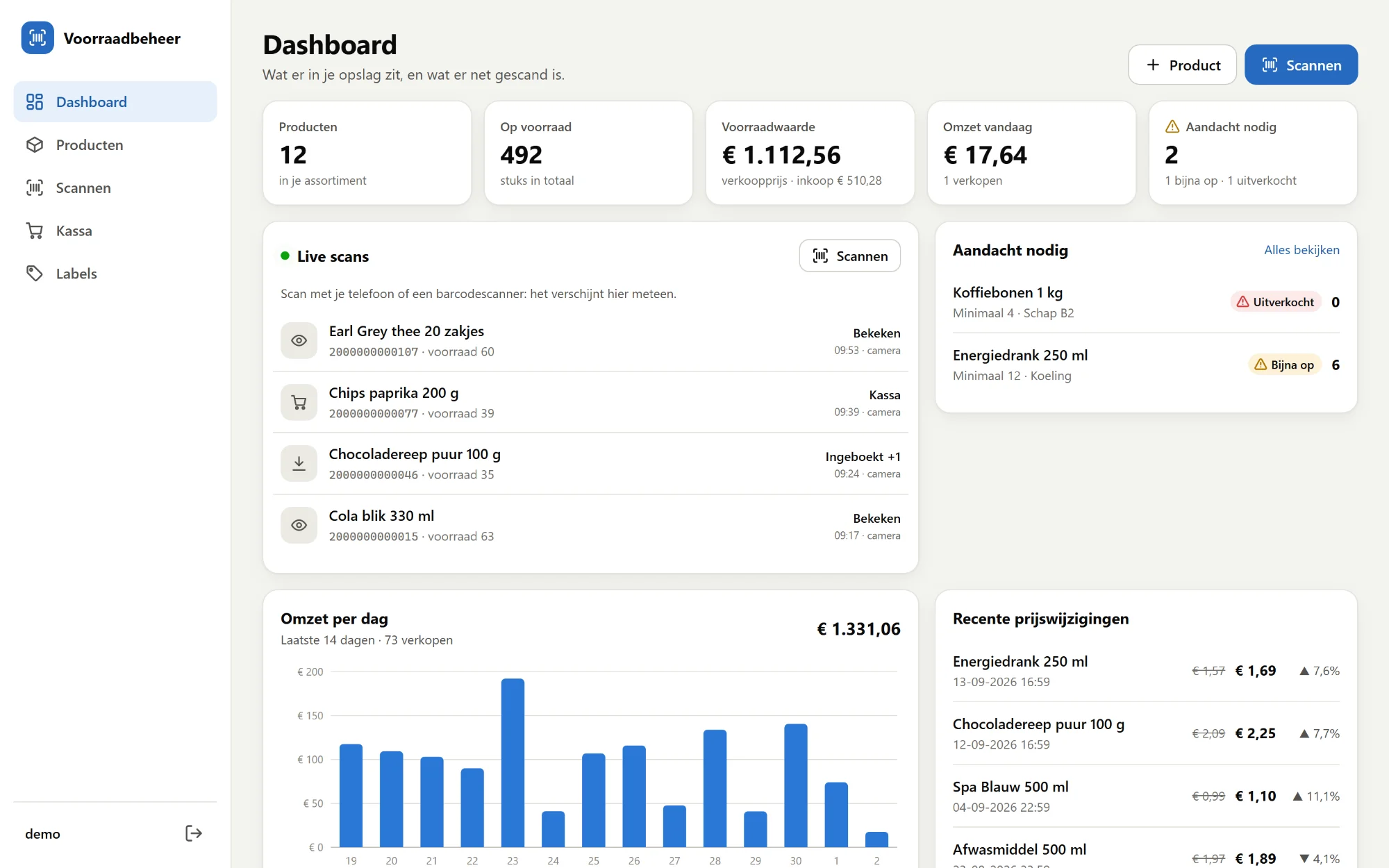Click the Voorraadbeheer app logo icon
This screenshot has width=1389, height=868.
click(38, 38)
